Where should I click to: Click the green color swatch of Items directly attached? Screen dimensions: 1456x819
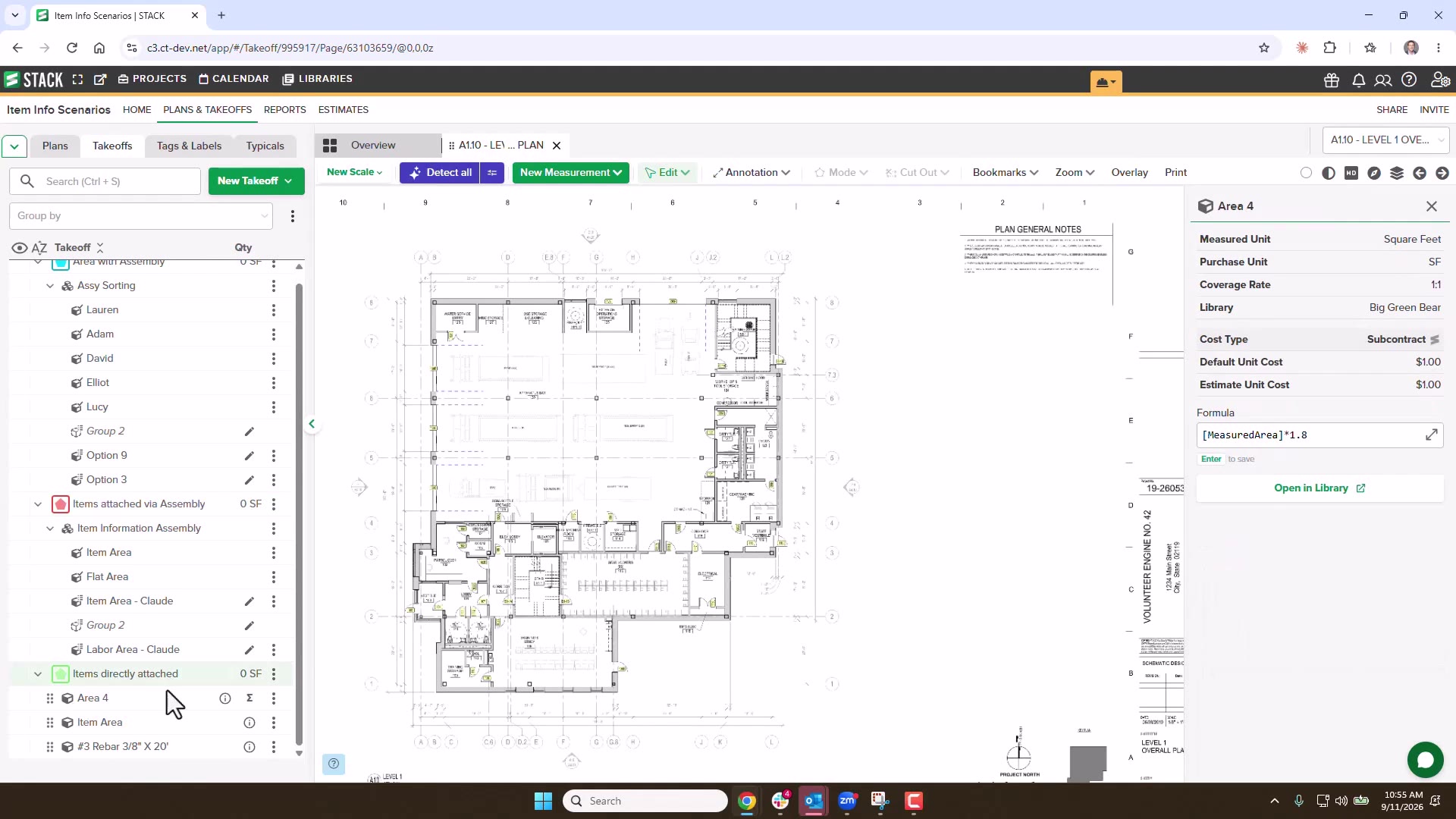coord(61,674)
